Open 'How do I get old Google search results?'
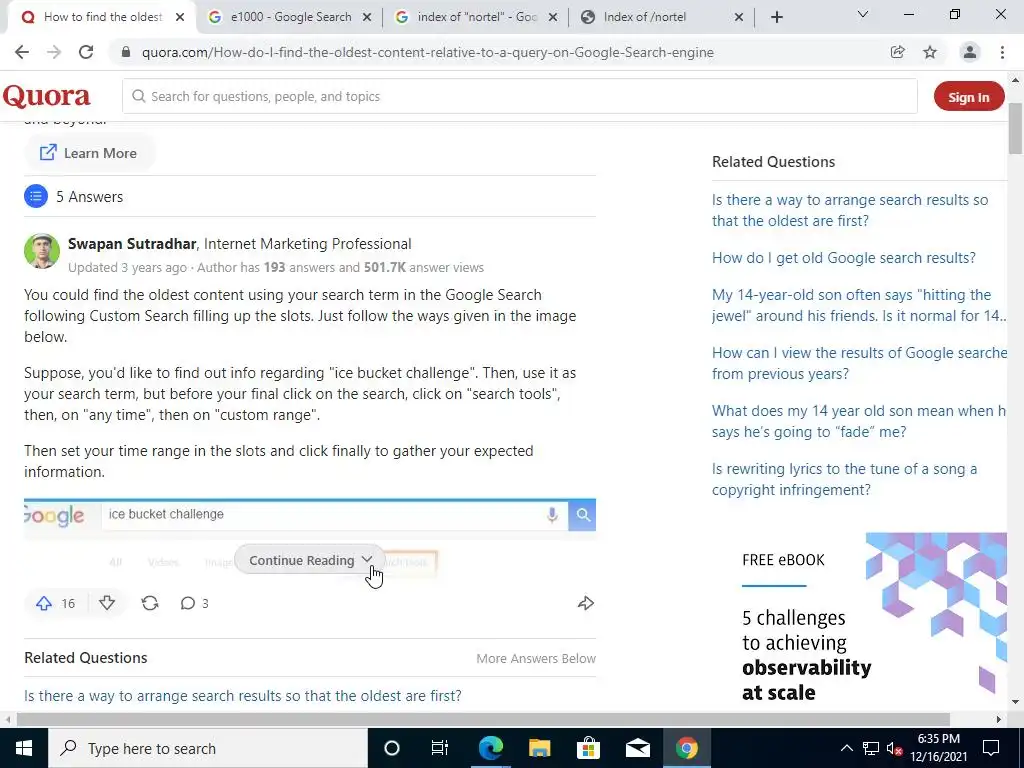 (844, 258)
